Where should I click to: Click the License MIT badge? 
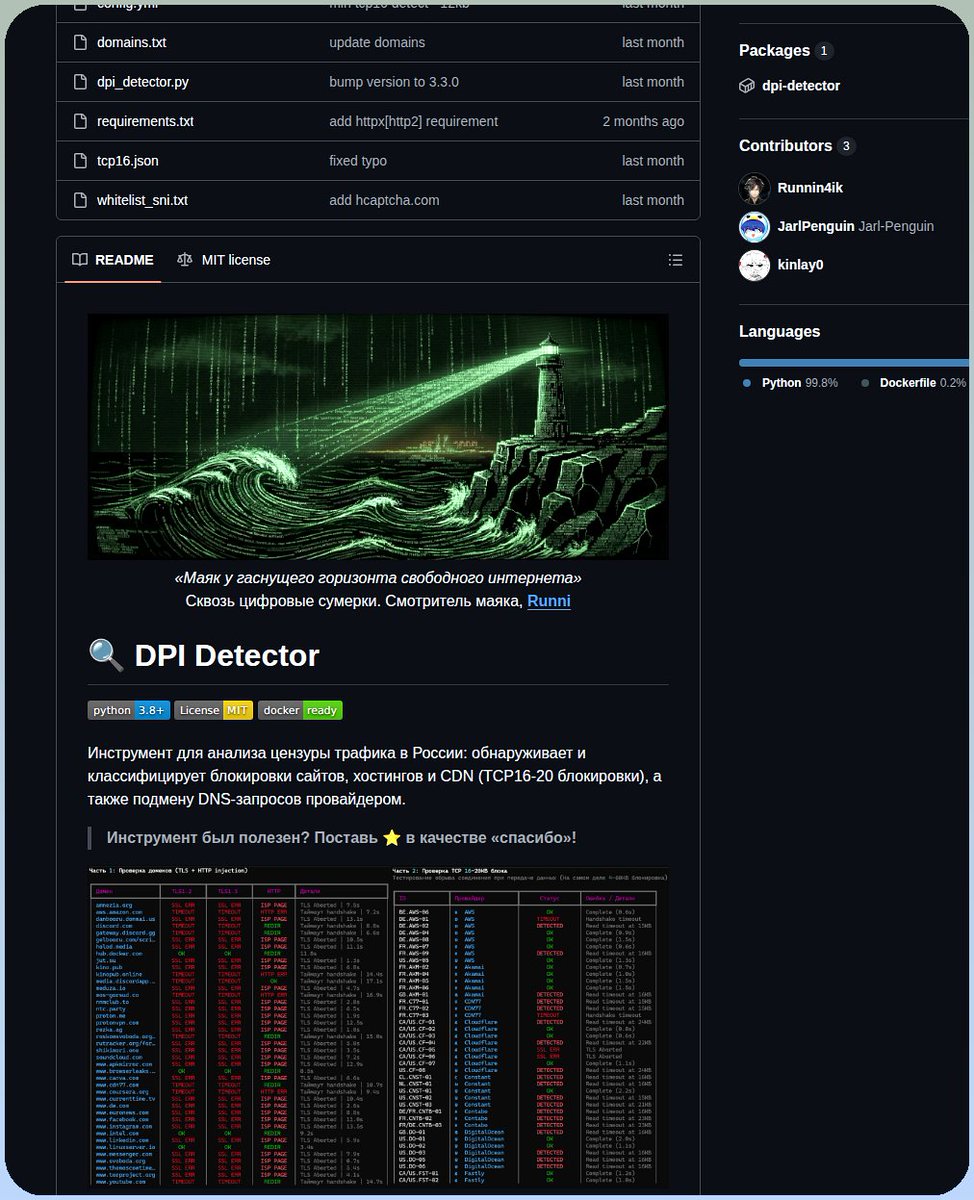[213, 710]
